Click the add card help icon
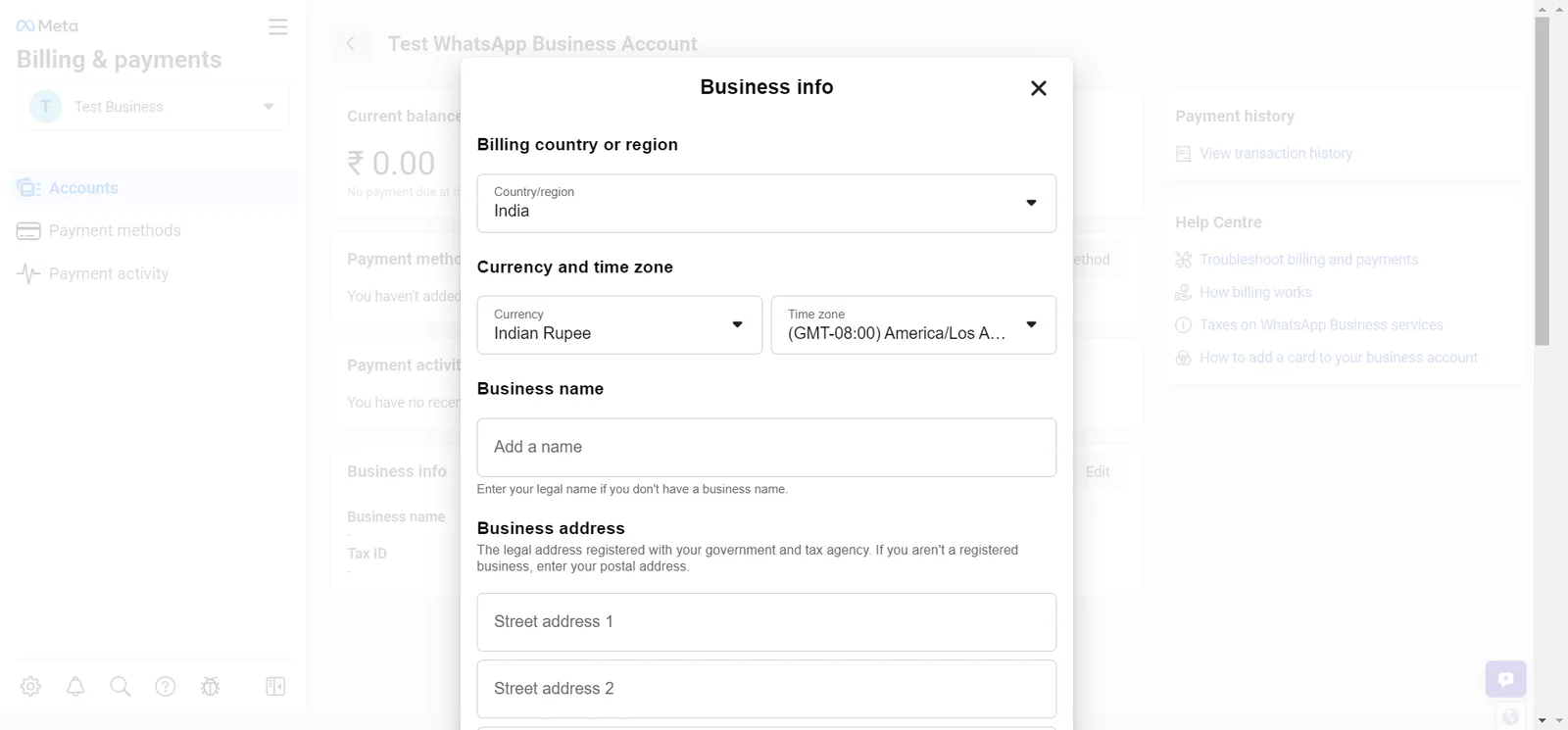1568x730 pixels. (1184, 358)
